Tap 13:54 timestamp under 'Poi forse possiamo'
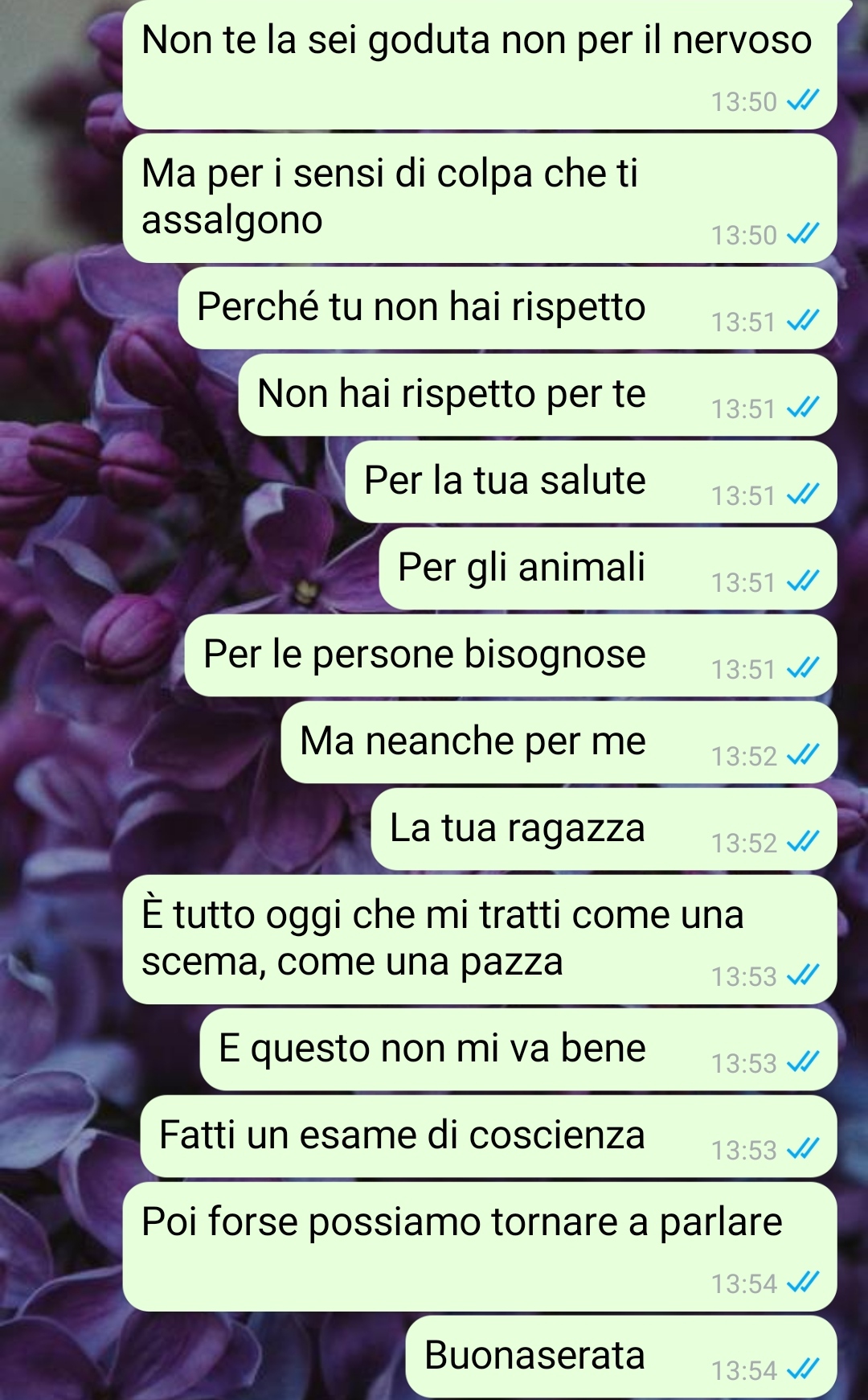 tap(744, 1283)
